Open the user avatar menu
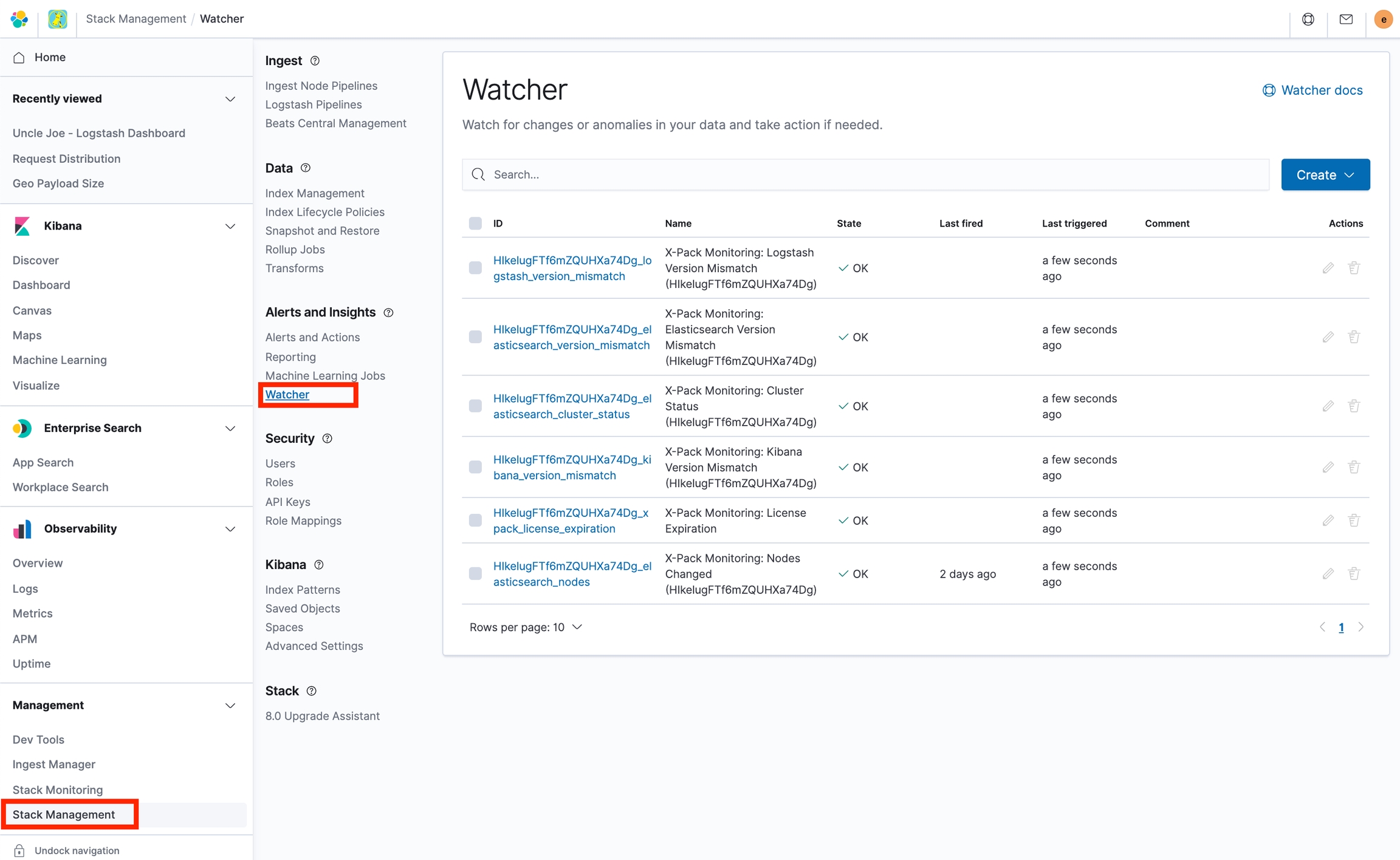Viewport: 1400px width, 860px height. click(1383, 19)
